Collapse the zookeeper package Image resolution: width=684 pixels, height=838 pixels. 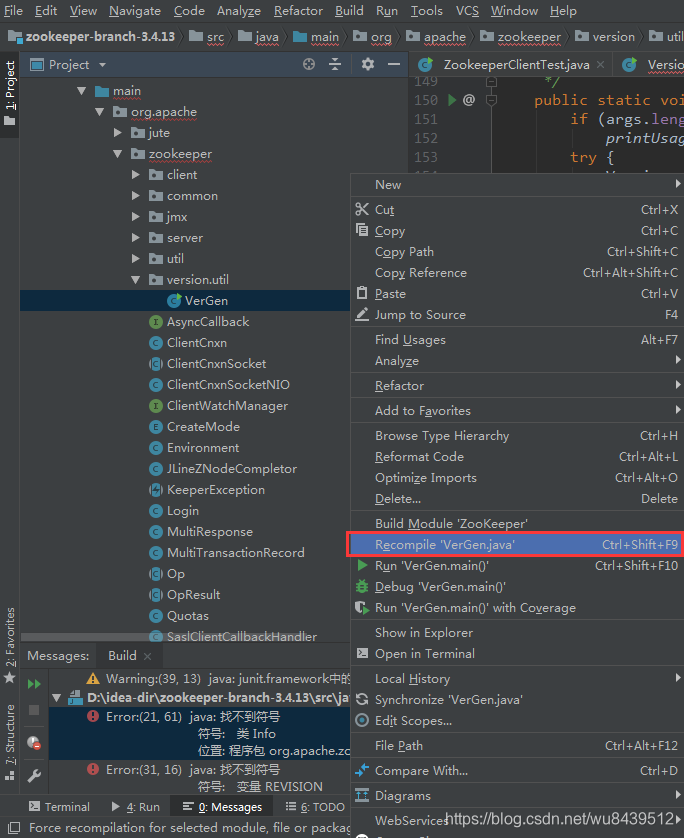[x=118, y=154]
